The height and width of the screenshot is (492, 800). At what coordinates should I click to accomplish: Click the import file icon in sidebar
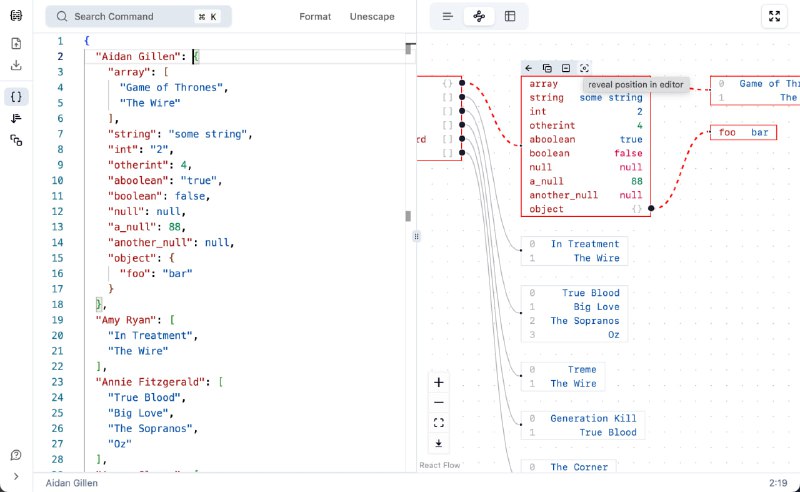click(16, 44)
